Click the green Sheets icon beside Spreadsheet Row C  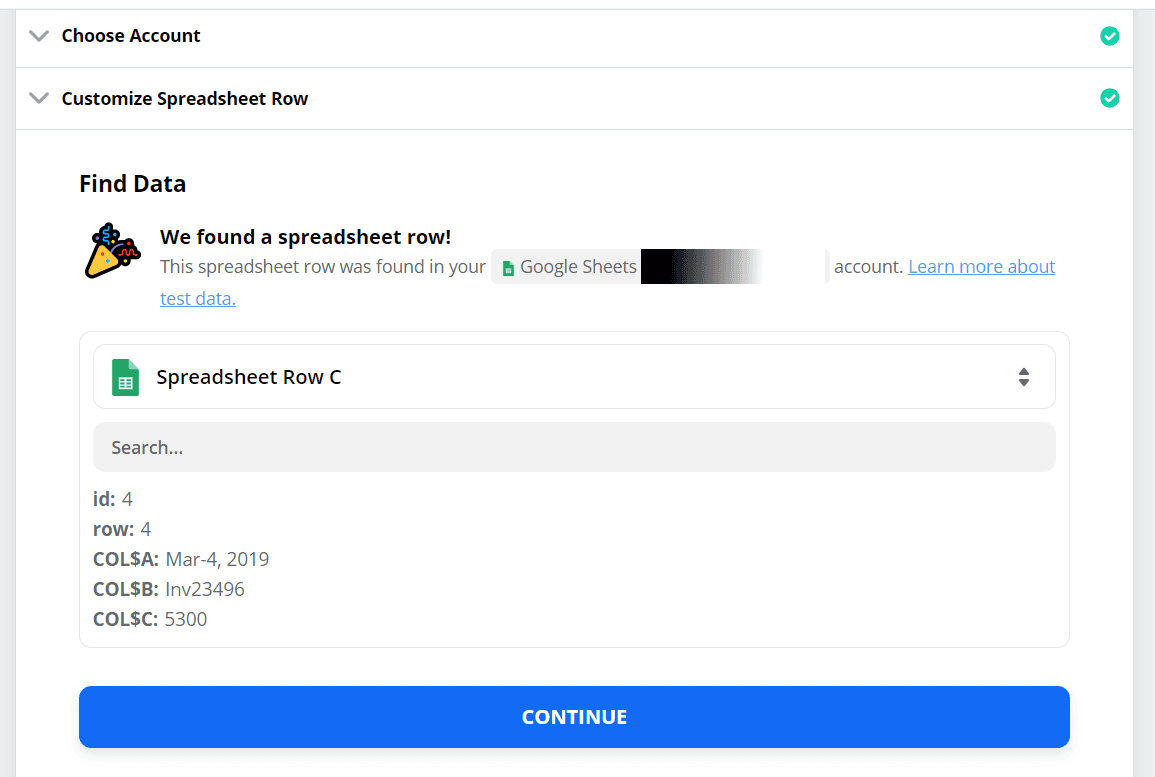tap(126, 377)
